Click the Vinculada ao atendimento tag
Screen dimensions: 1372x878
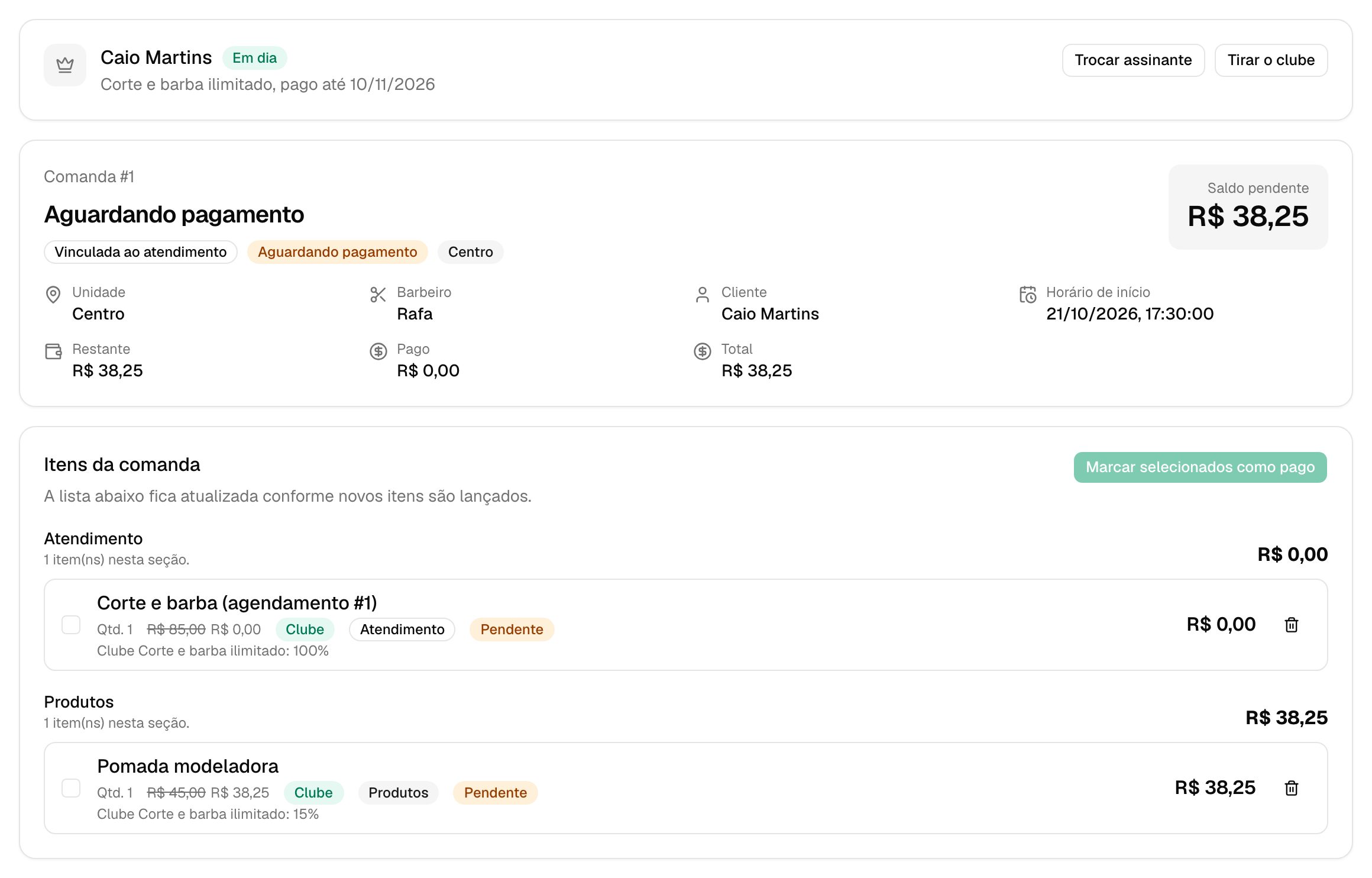[x=141, y=252]
